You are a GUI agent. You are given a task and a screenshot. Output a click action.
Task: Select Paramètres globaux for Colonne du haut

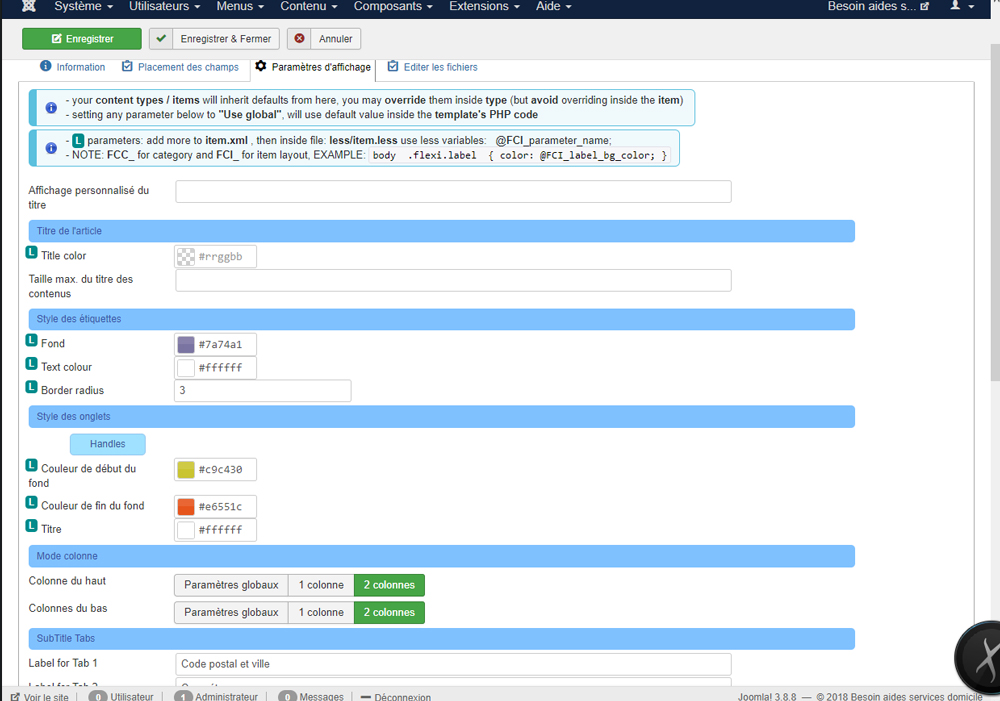coord(232,585)
